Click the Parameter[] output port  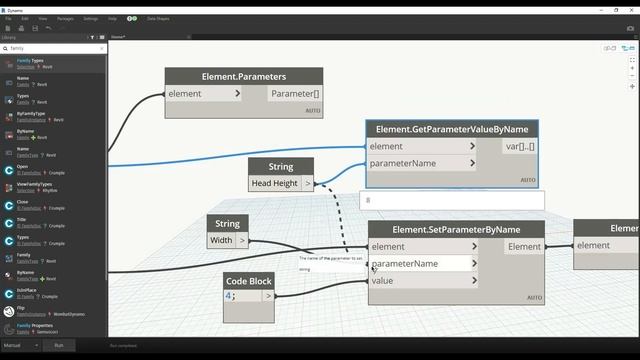(x=295, y=93)
